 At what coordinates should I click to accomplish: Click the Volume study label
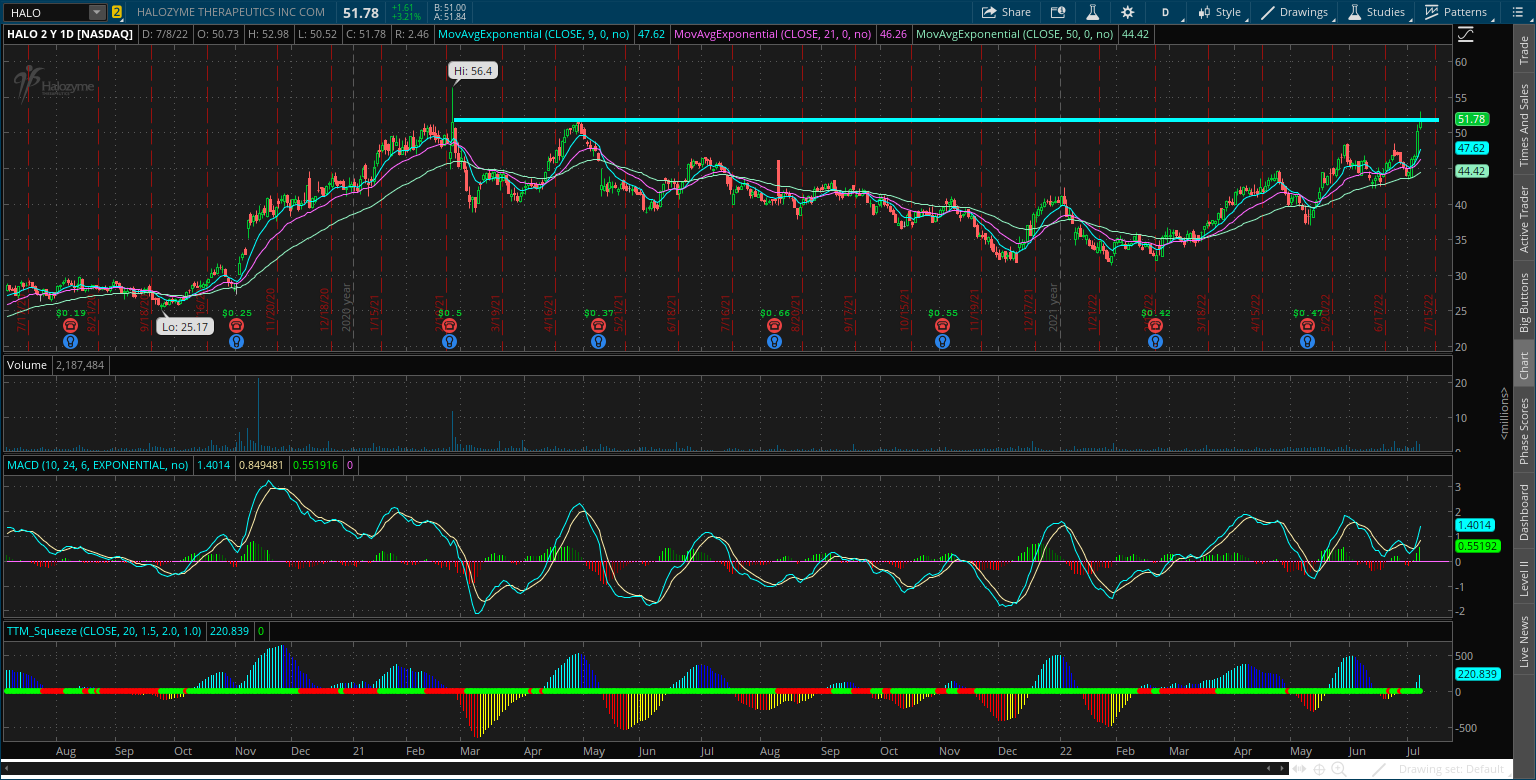click(27, 365)
